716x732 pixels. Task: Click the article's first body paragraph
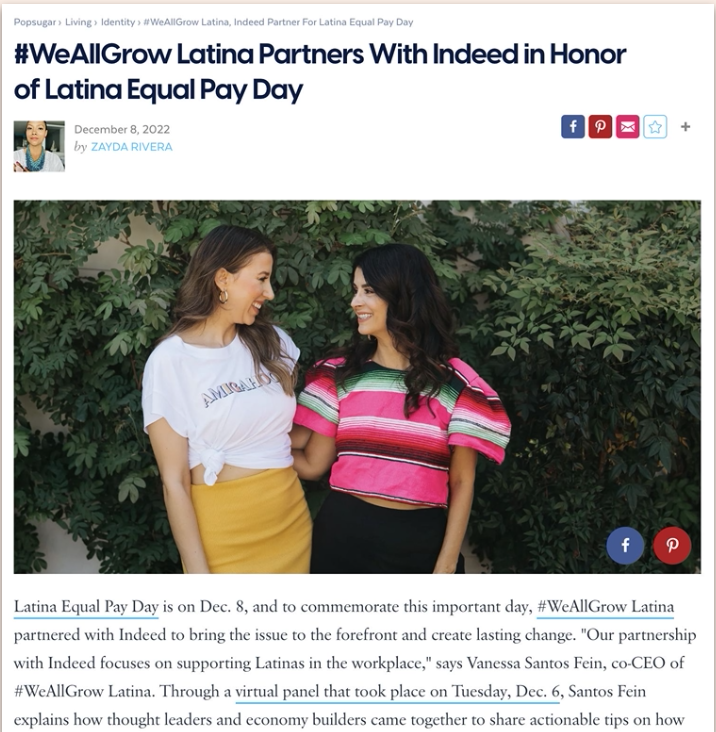(355, 663)
